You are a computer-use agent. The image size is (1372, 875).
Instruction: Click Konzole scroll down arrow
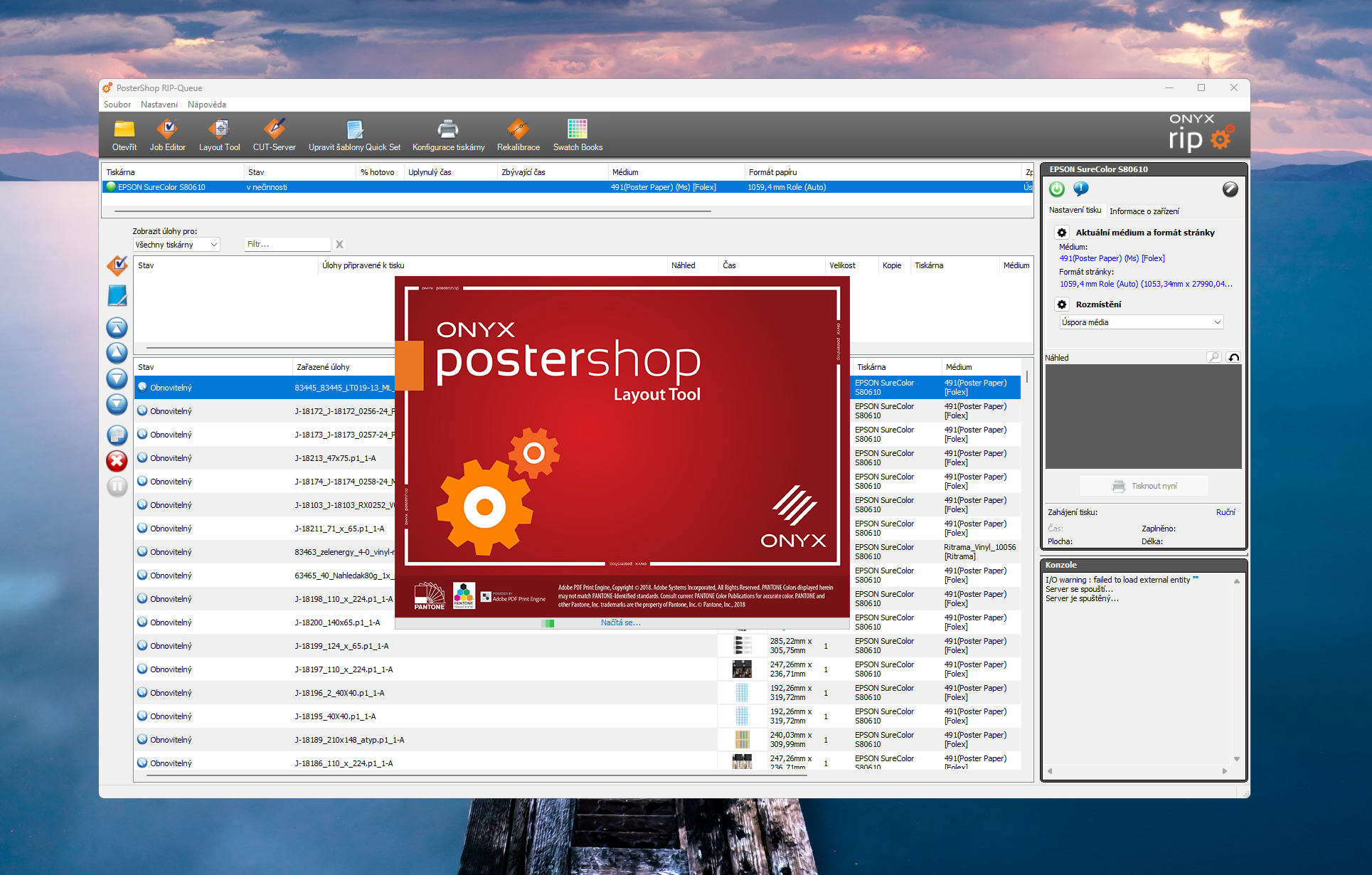[x=1237, y=759]
